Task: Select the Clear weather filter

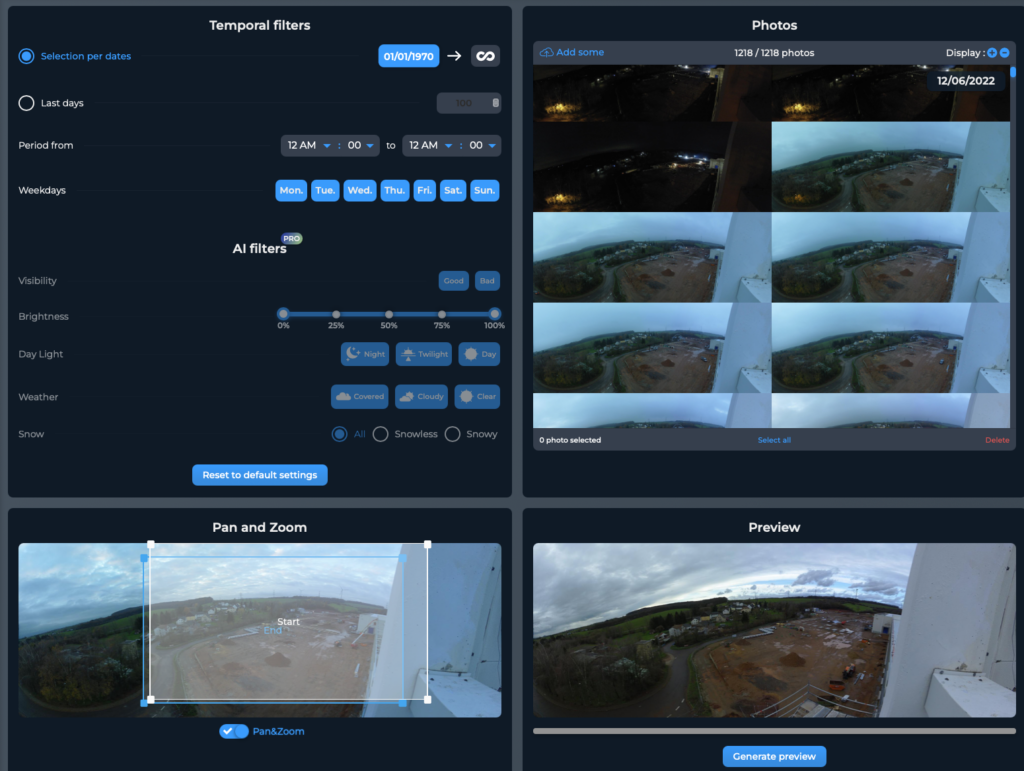Action: 477,397
